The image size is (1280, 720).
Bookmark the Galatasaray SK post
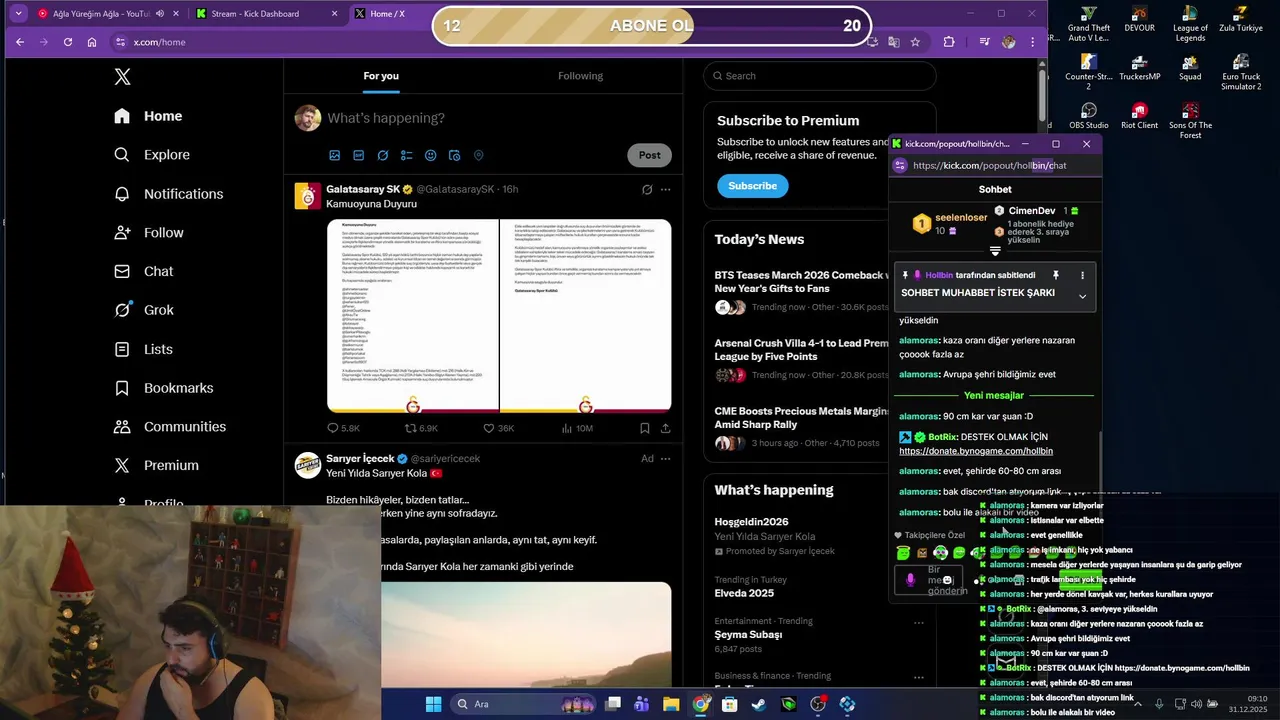(645, 428)
